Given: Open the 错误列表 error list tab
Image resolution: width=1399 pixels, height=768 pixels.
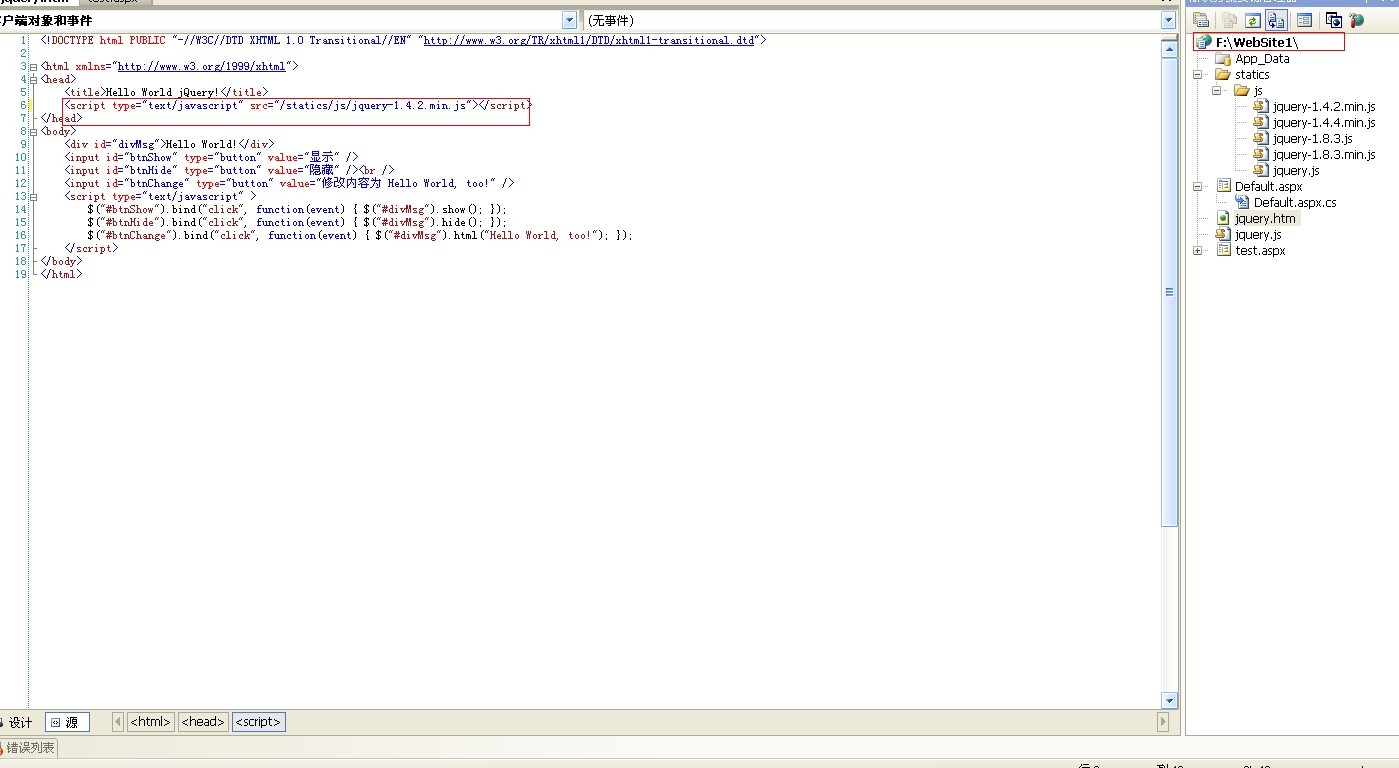Looking at the screenshot, I should point(30,748).
